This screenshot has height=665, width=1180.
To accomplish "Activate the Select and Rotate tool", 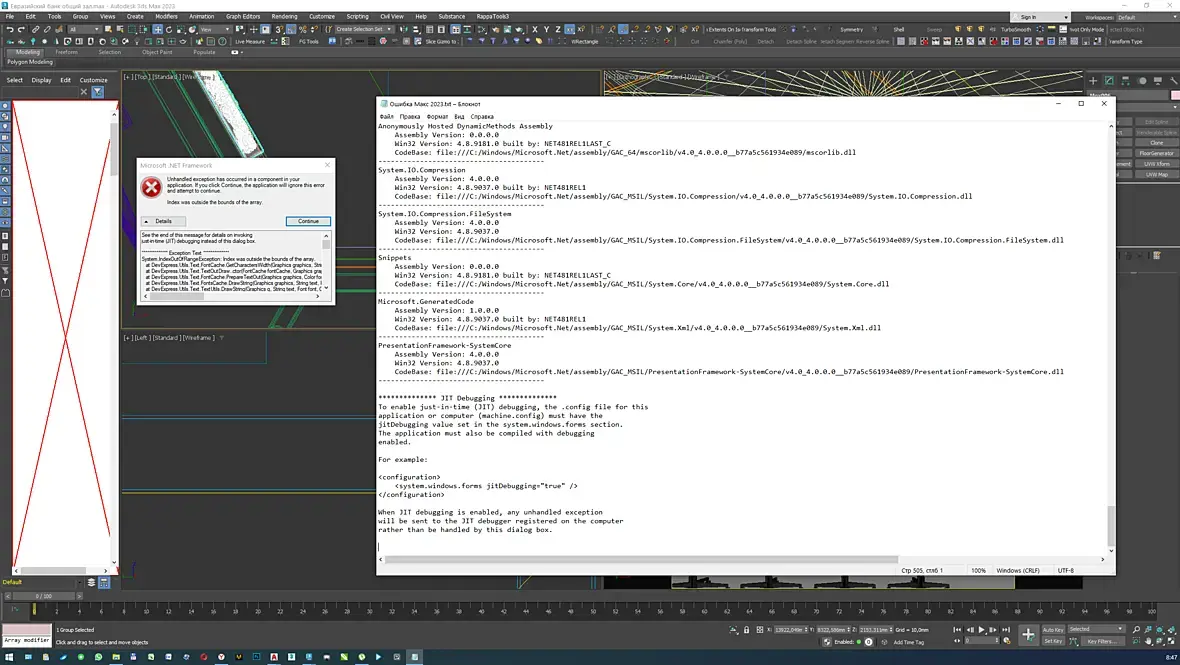I will pyautogui.click(x=169, y=29).
